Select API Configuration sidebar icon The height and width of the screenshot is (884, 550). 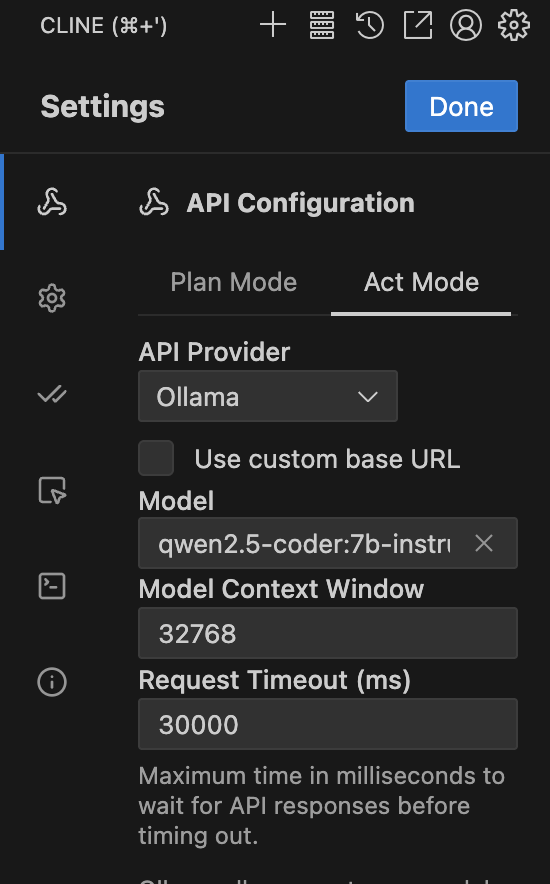pos(52,202)
